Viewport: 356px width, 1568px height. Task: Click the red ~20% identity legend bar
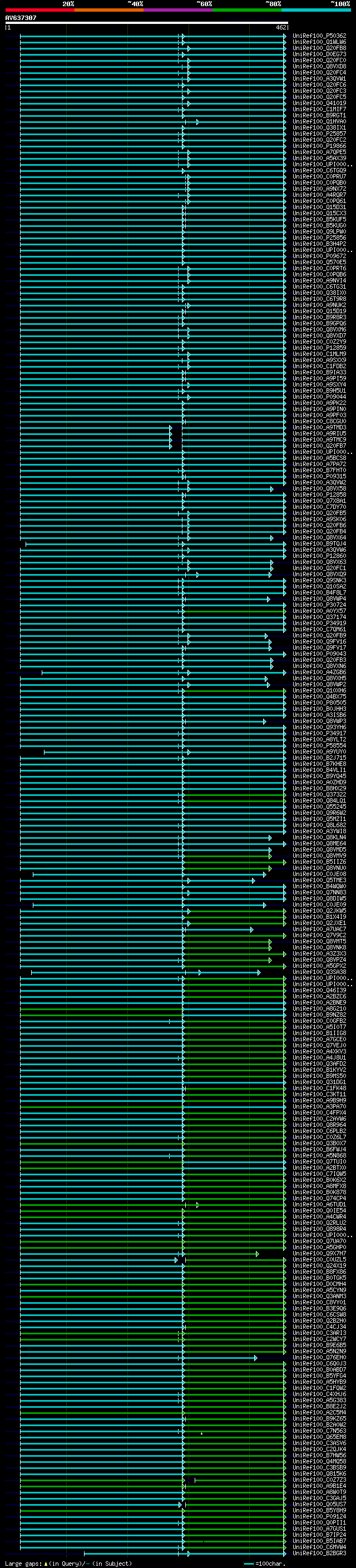pos(39,10)
